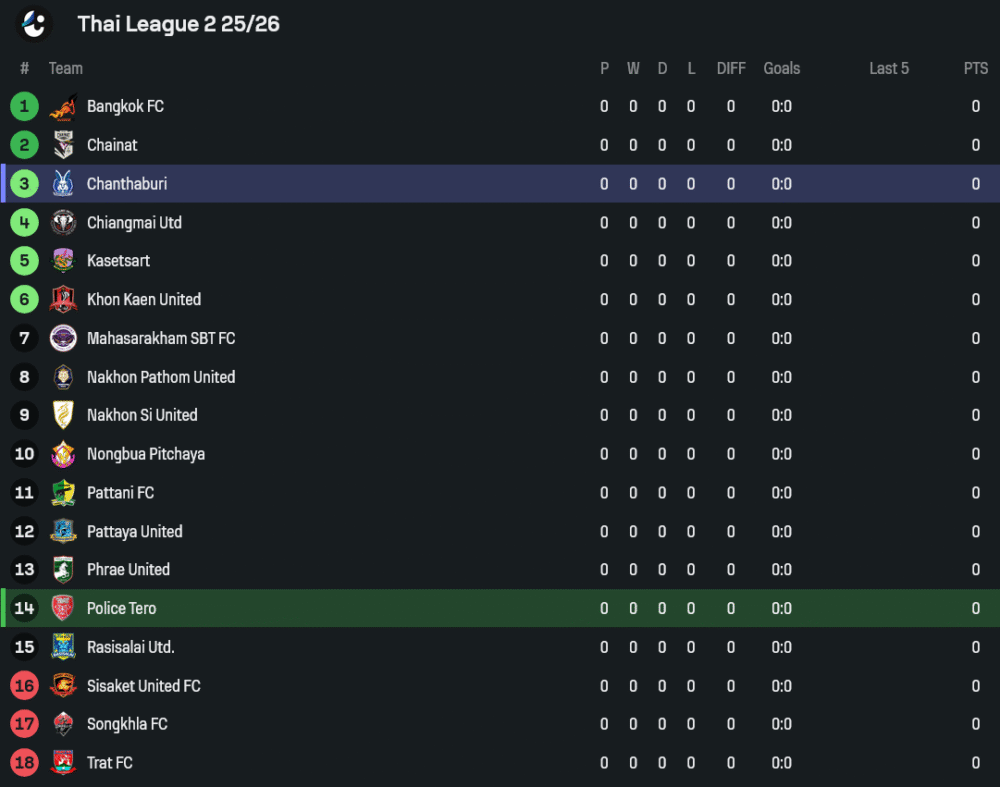This screenshot has height=787, width=1000.
Task: Click the Team column header
Action: pos(66,68)
